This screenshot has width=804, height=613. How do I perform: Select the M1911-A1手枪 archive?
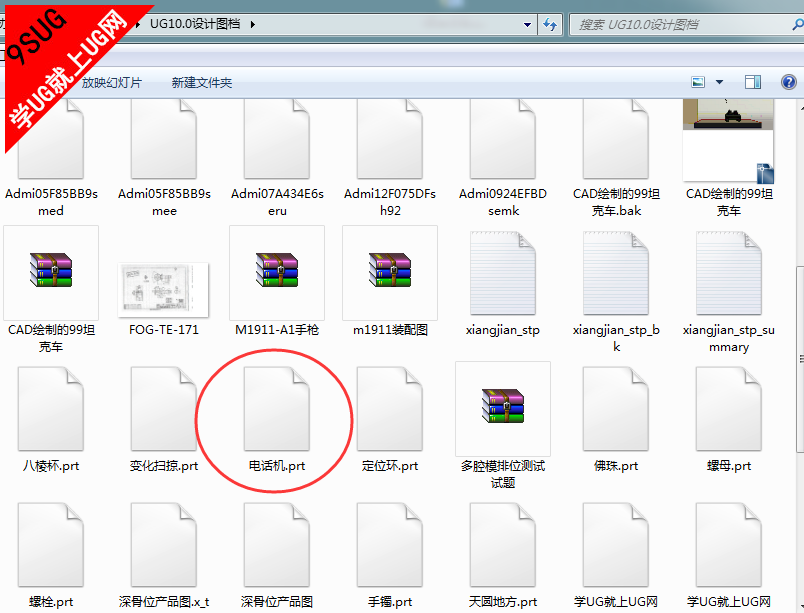277,273
